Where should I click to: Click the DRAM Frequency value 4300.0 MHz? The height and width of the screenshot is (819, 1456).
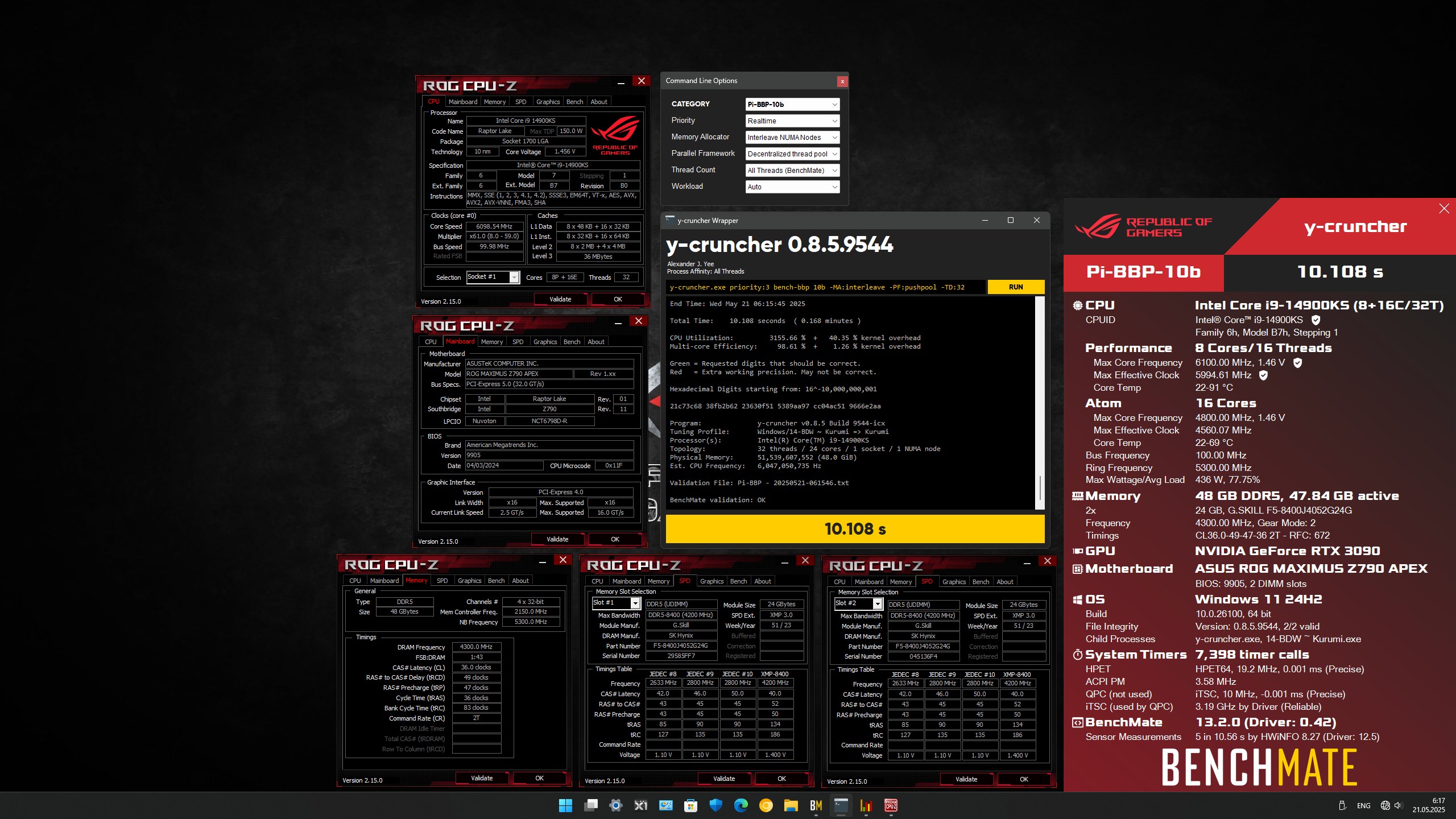pos(476,647)
